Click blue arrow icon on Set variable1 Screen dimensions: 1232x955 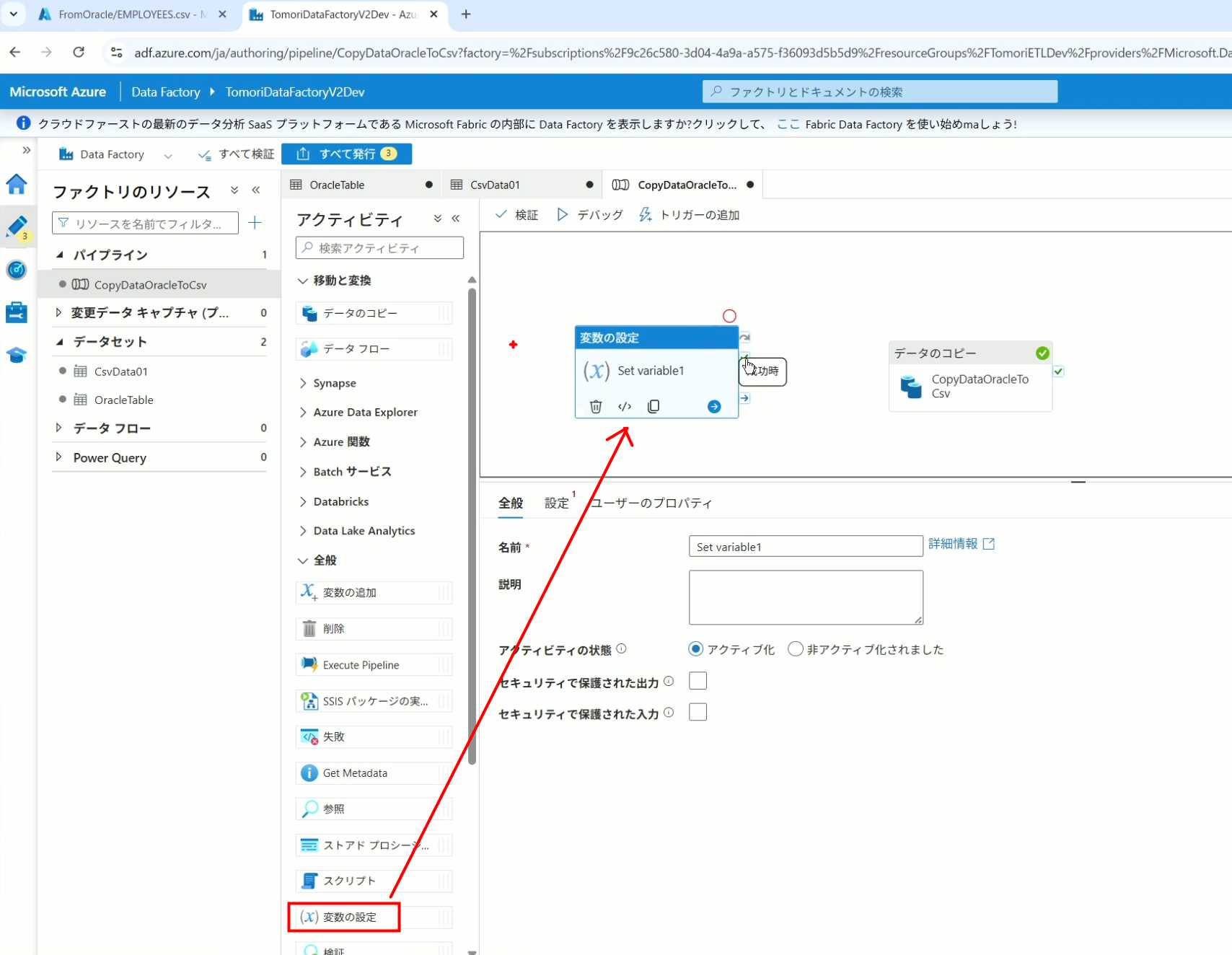coord(713,407)
